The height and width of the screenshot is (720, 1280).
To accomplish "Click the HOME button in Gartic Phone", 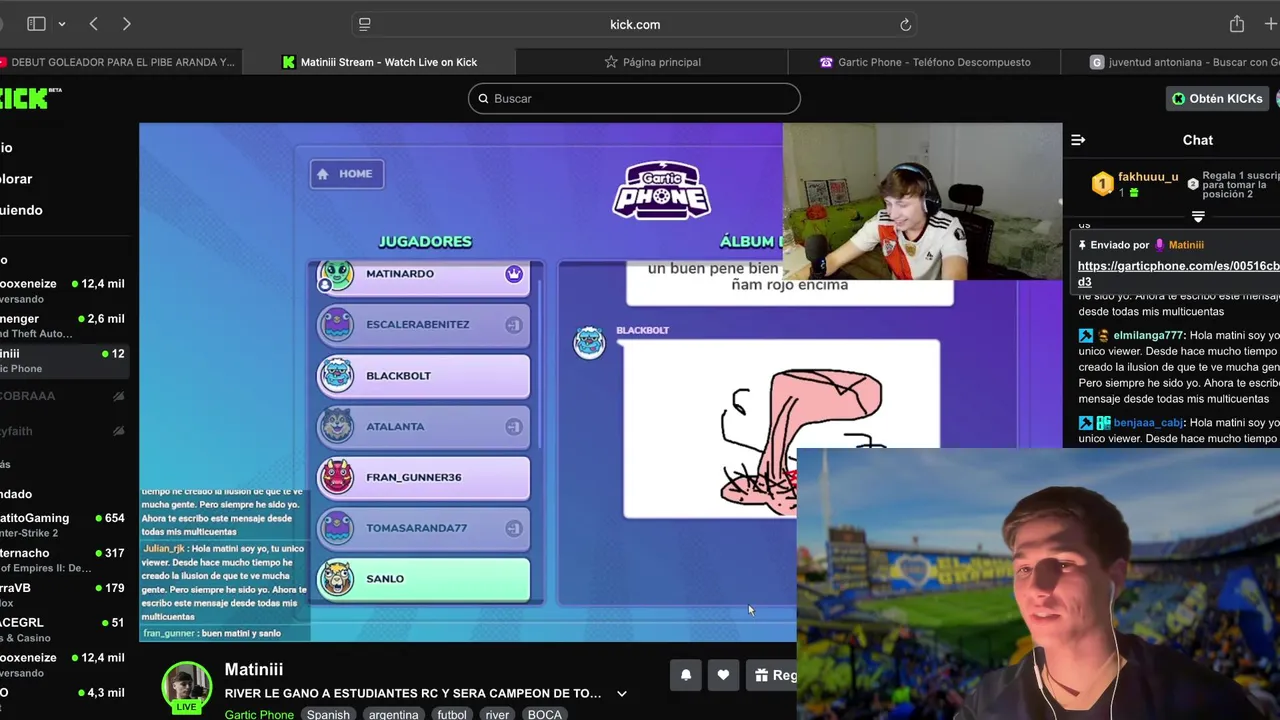I will [x=346, y=174].
